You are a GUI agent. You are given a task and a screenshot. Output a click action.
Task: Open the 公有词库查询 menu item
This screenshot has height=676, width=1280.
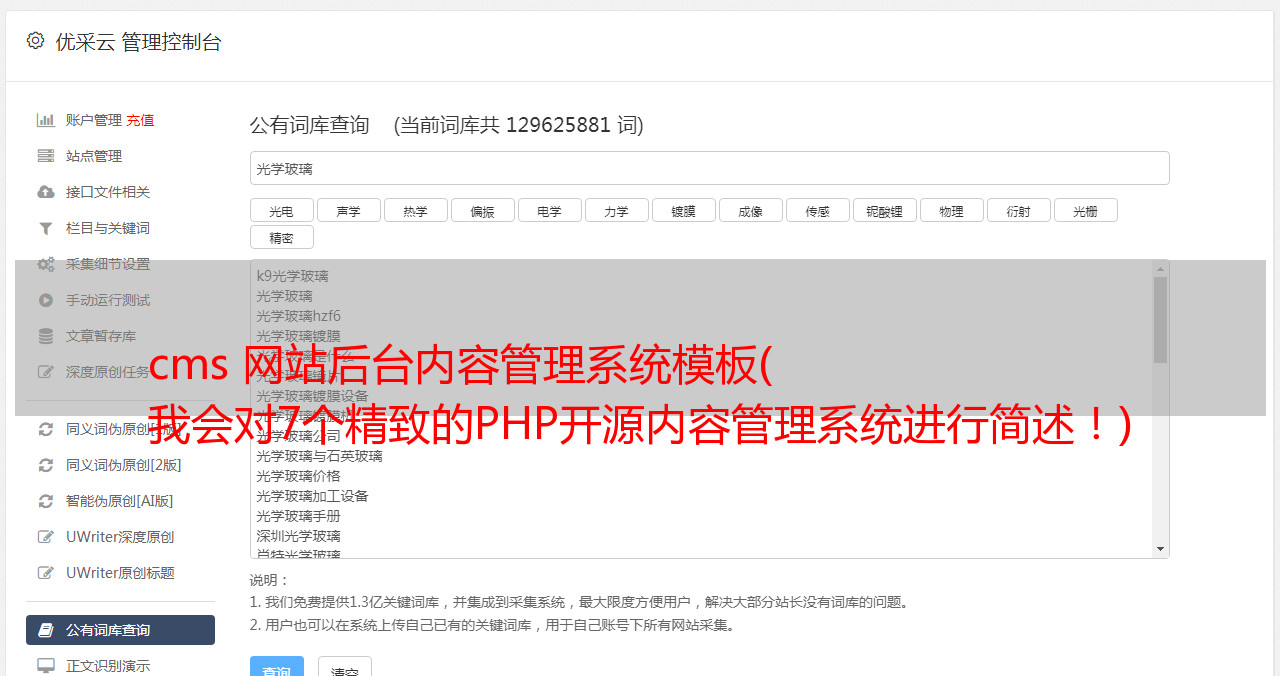tap(120, 630)
